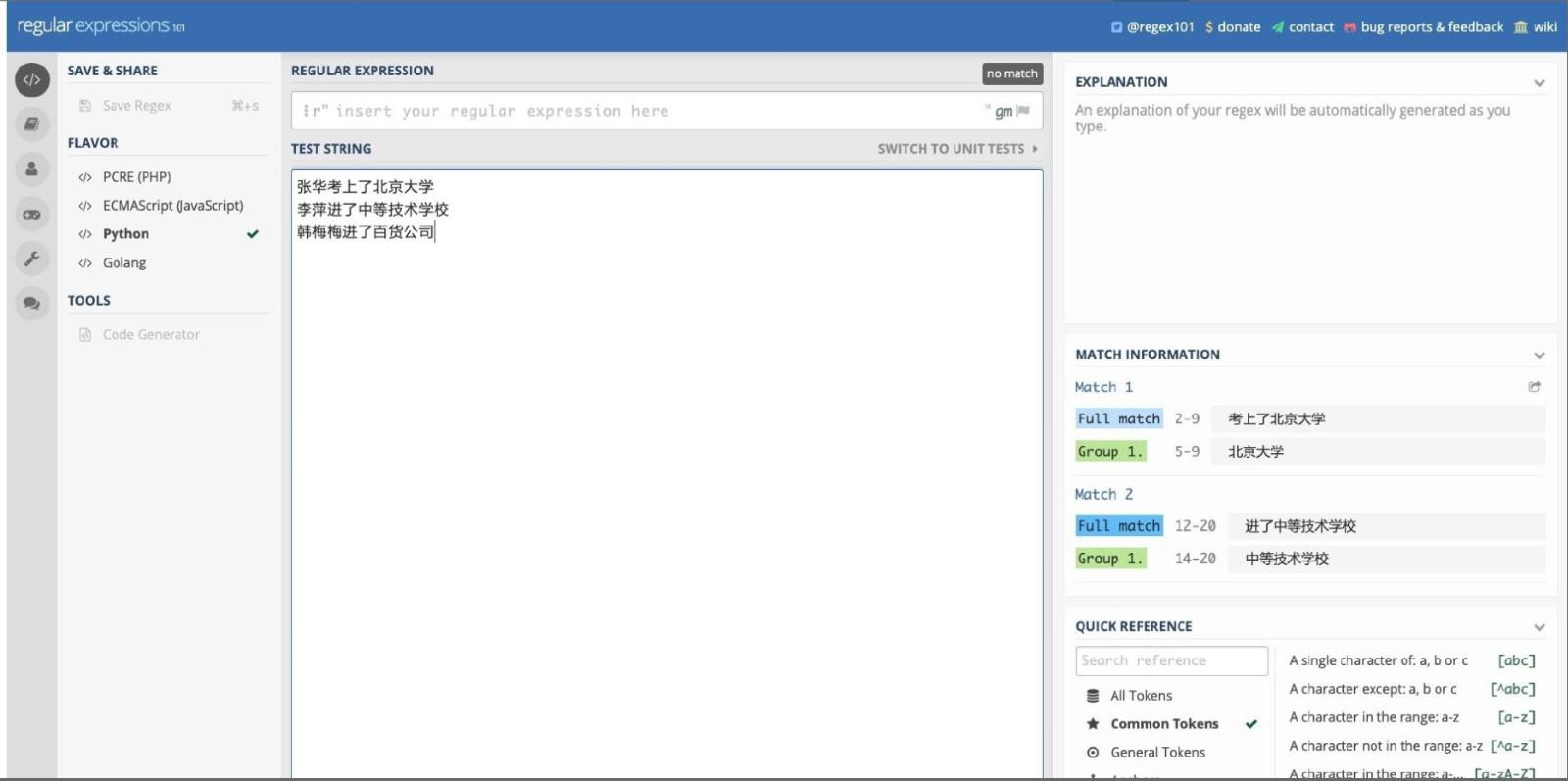Viewport: 1568px width, 781px height.
Task: Click Match 2 Group 1 label
Action: click(x=1110, y=559)
